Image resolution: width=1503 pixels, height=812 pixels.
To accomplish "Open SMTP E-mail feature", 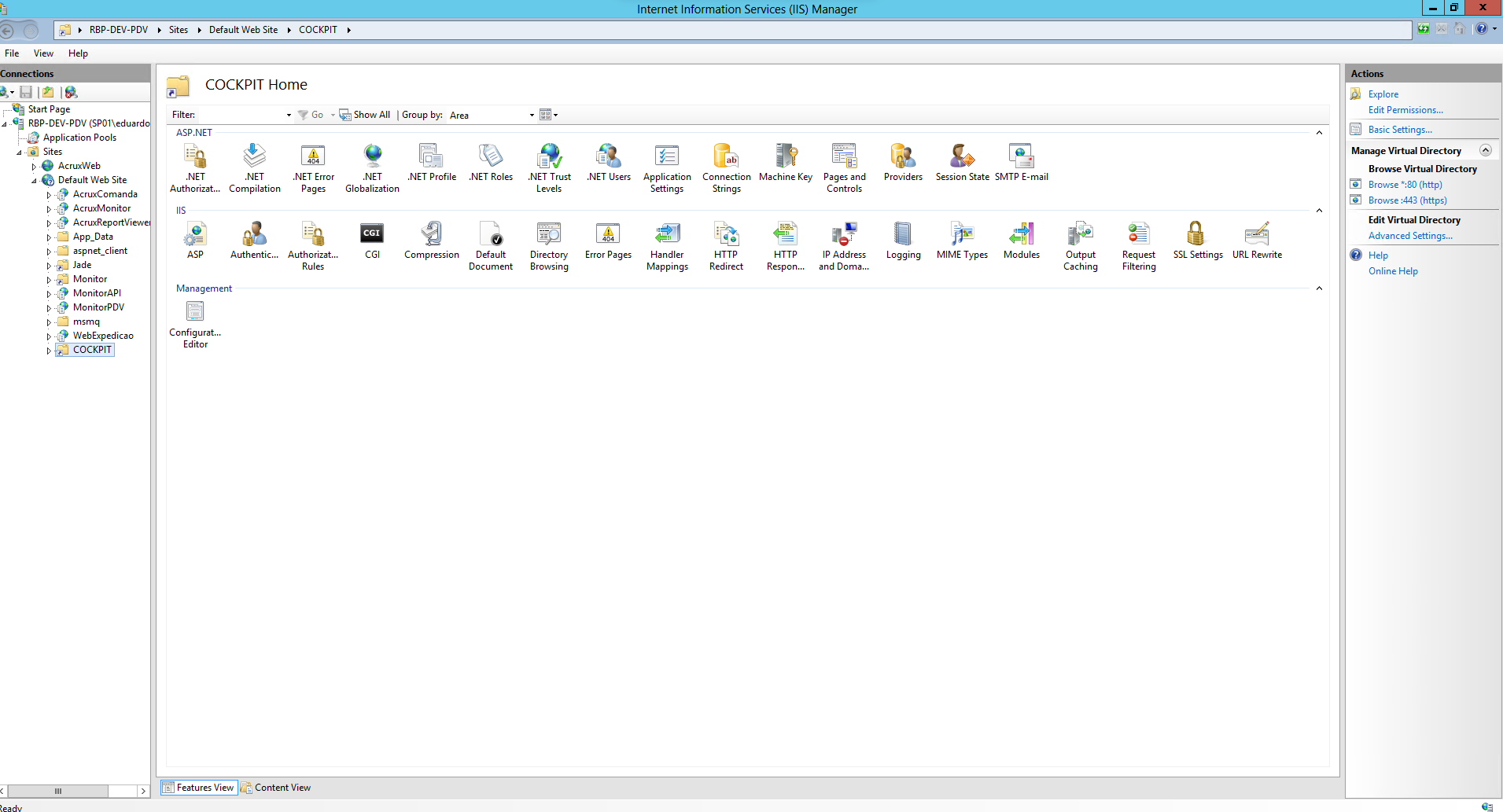I will click(x=1022, y=163).
